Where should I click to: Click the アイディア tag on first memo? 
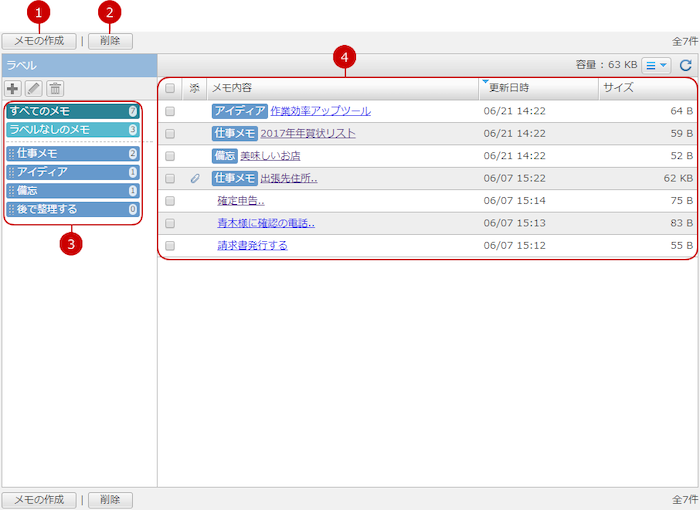[240, 111]
